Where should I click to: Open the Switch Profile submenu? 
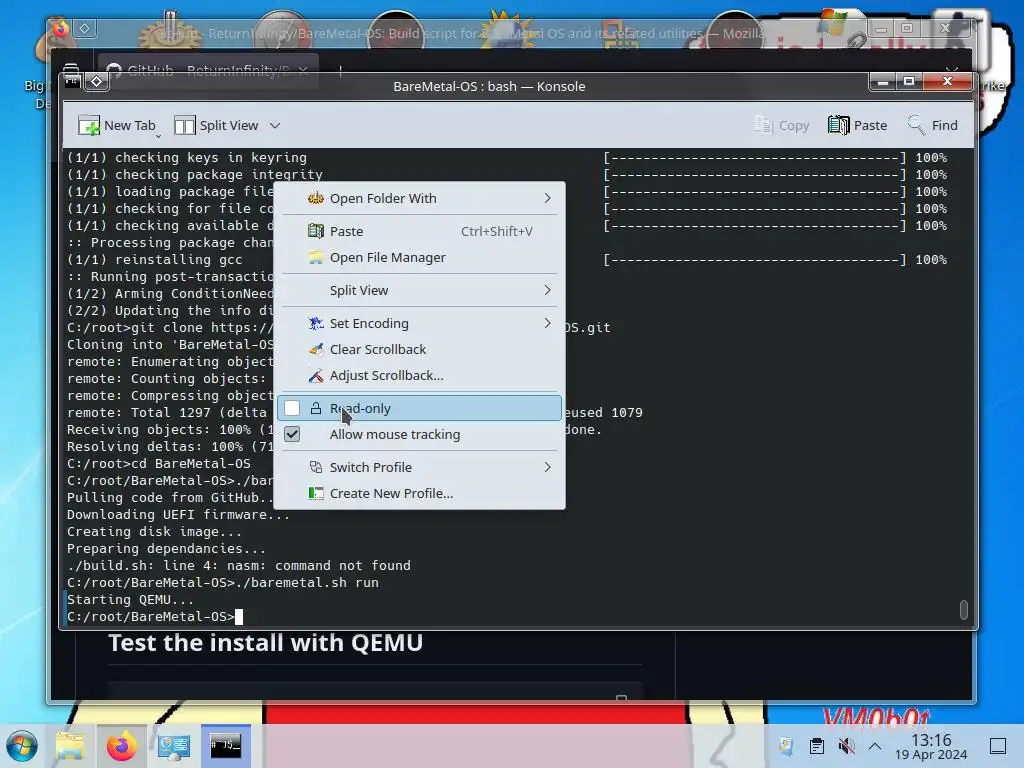pyautogui.click(x=419, y=467)
